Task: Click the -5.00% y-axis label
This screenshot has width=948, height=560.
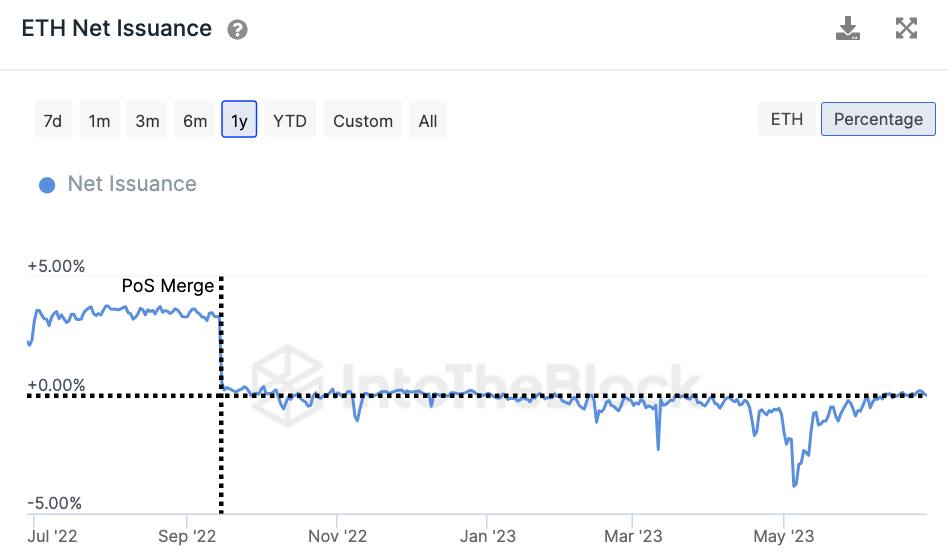Action: tap(54, 503)
